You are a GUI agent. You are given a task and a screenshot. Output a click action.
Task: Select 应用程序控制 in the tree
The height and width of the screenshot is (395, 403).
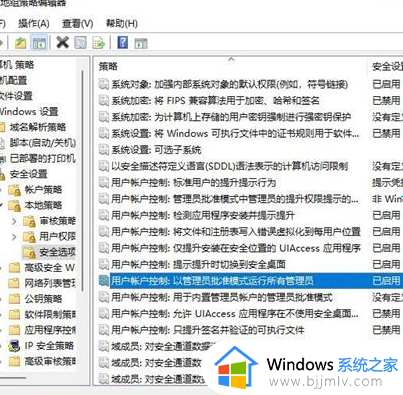(50, 330)
